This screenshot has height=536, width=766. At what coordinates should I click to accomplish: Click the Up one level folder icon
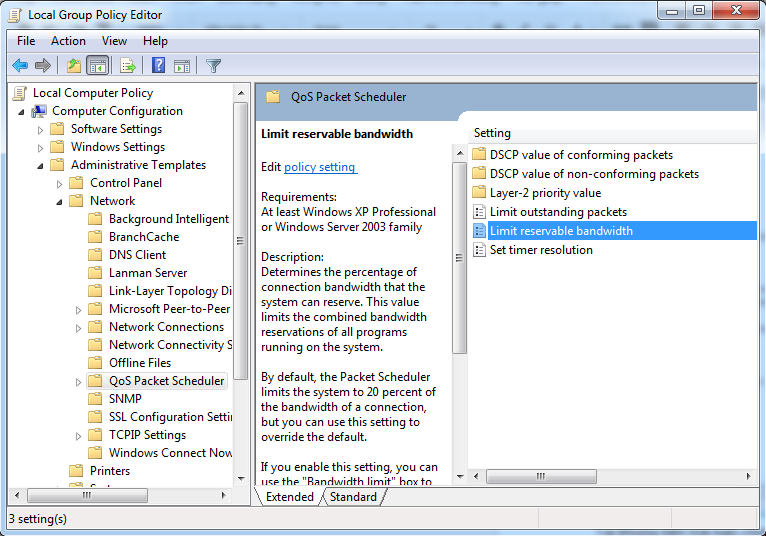73,66
